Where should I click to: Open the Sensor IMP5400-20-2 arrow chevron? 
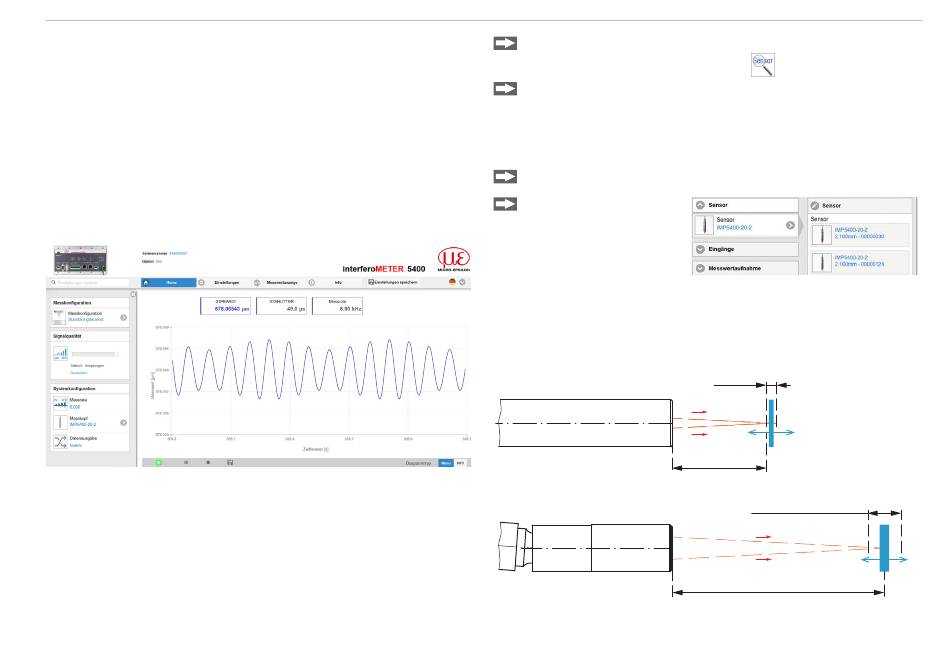[x=790, y=225]
